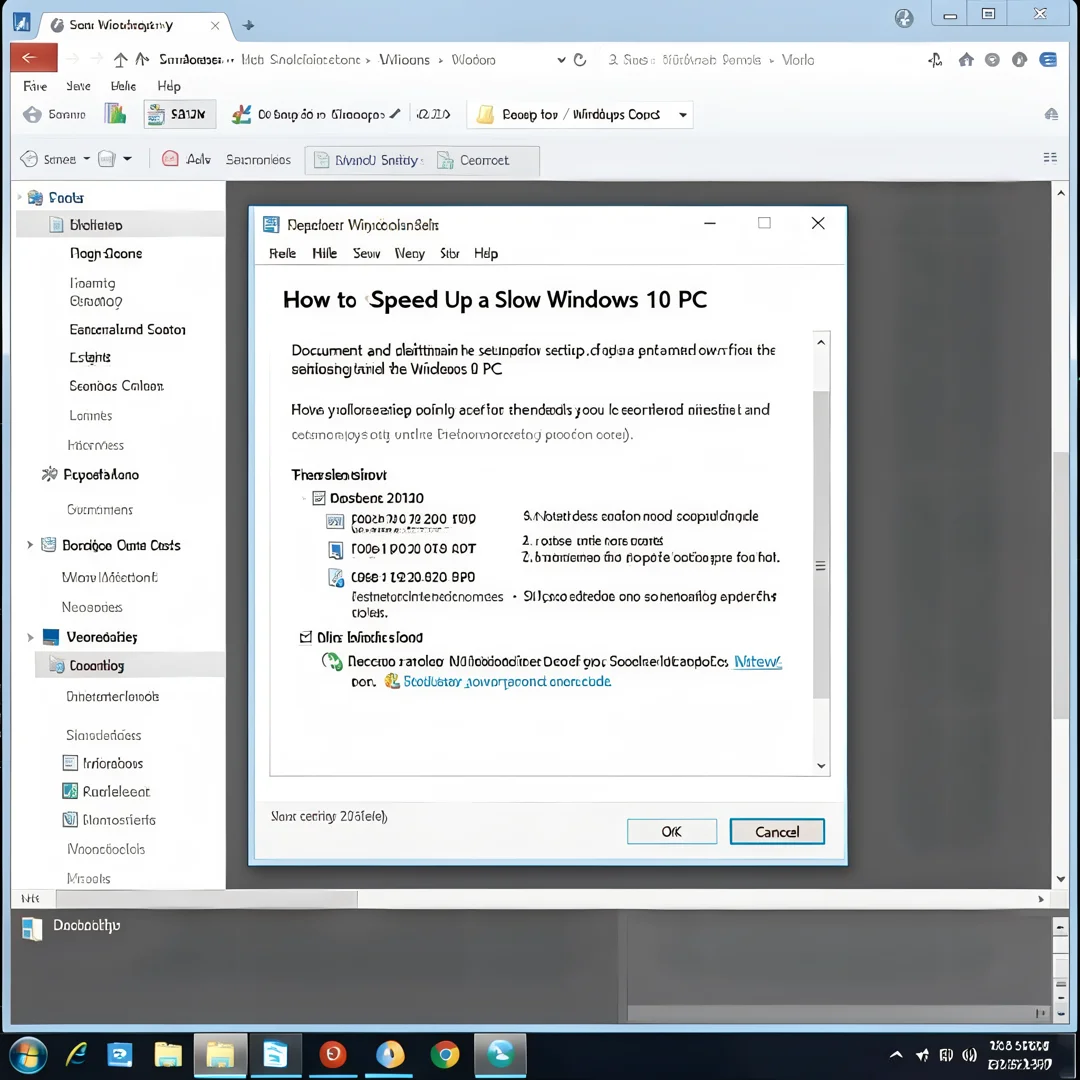This screenshot has height=1080, width=1080.
Task: Select the Blolieieo sidebar item
Action: [121, 225]
